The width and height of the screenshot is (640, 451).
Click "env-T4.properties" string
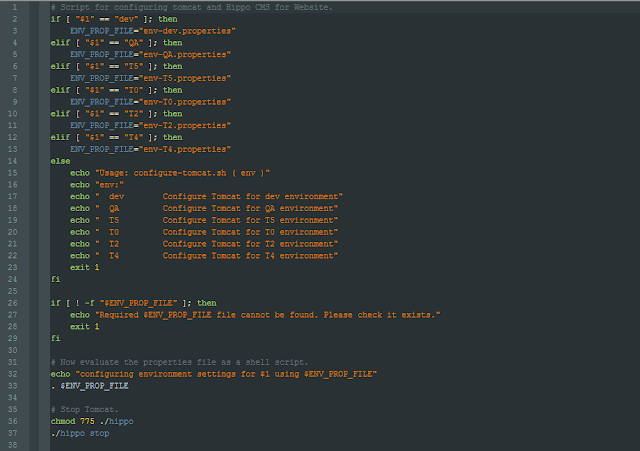185,149
